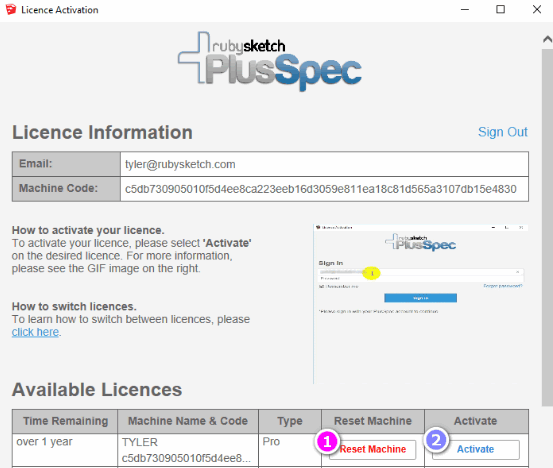Screen dimensions: 553x468
Task: Click the 'Email:' label cell
Action: tap(66, 164)
